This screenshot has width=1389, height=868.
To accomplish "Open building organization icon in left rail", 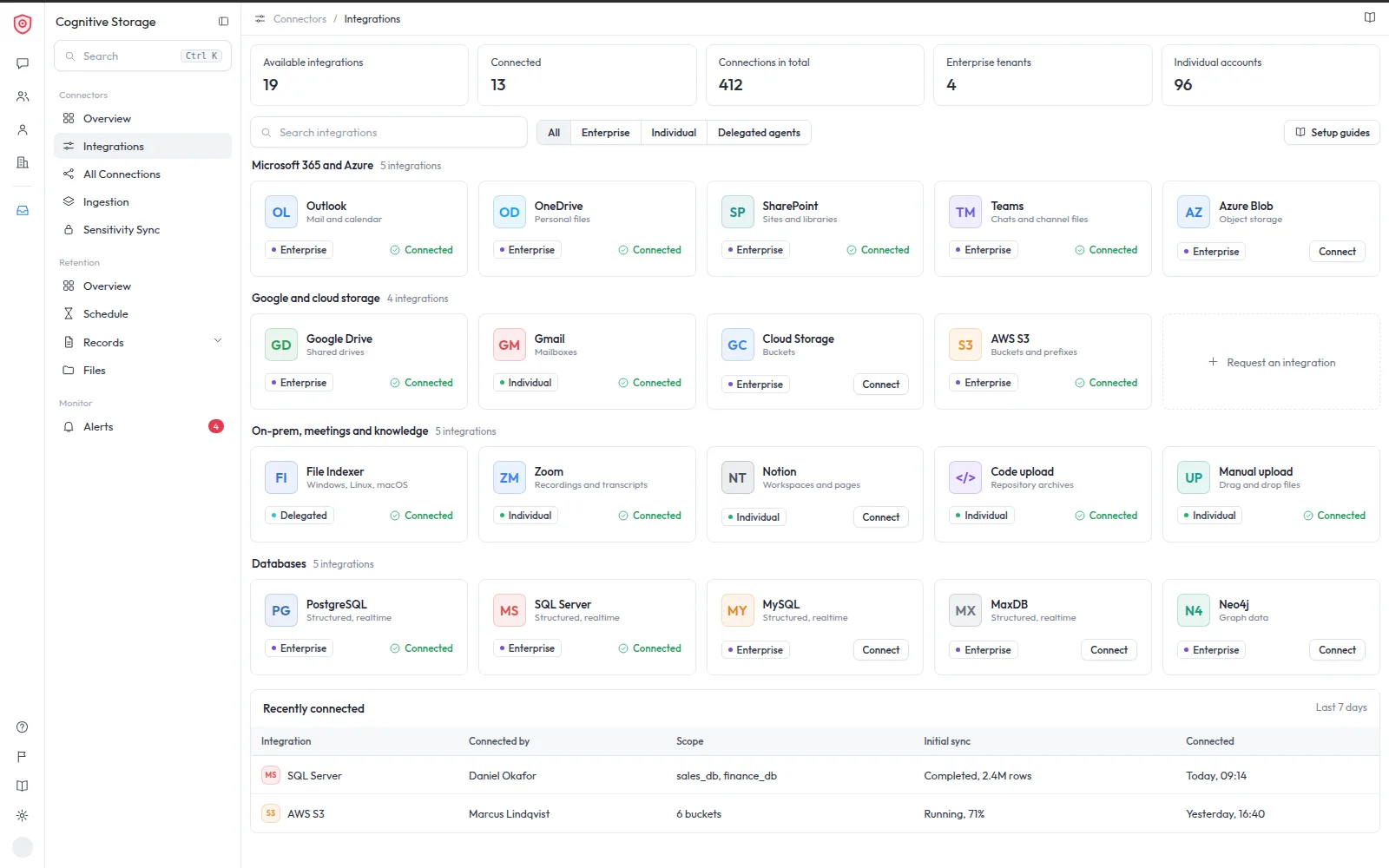I will pyautogui.click(x=23, y=162).
